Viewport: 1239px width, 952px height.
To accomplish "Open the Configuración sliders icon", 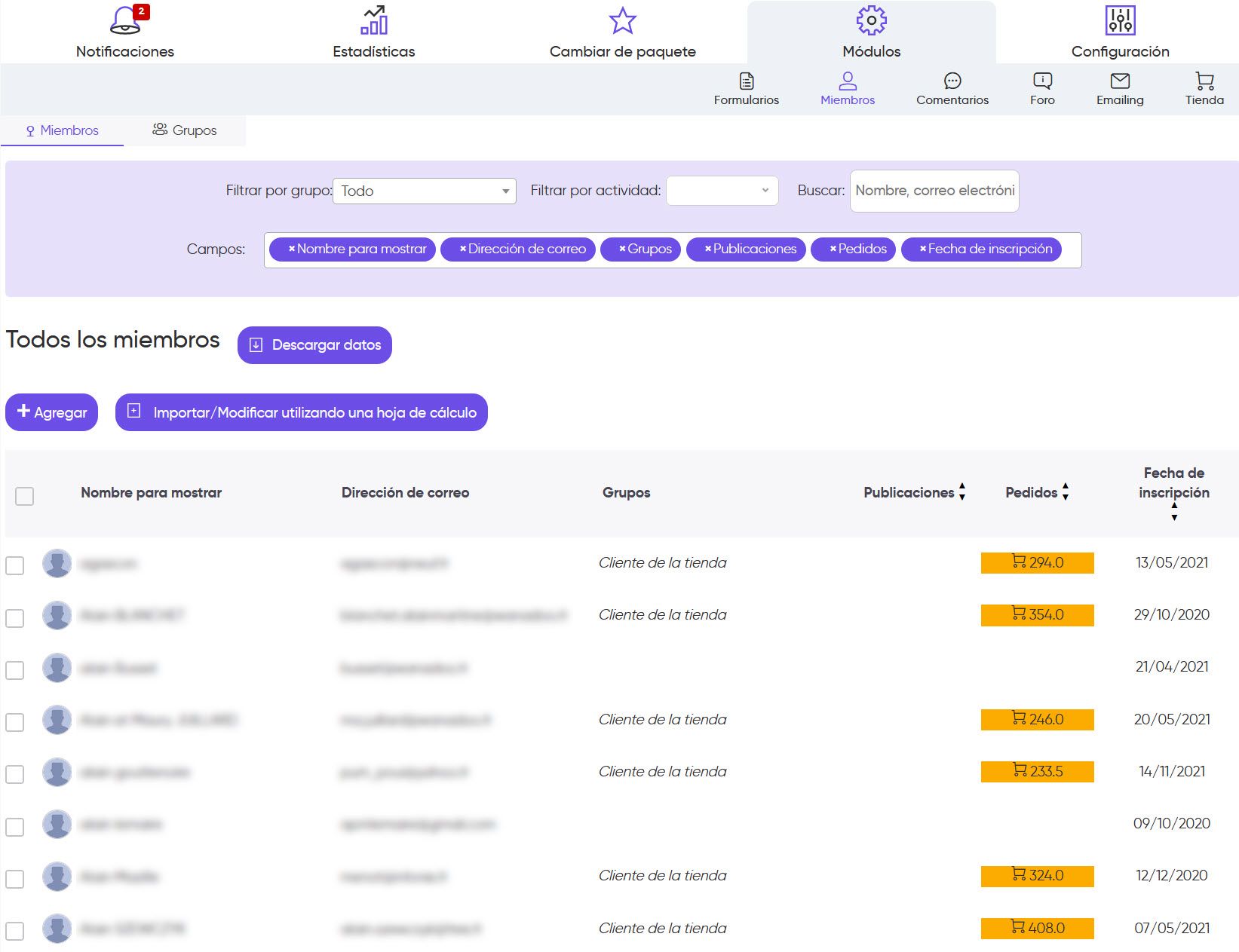I will click(x=1121, y=20).
